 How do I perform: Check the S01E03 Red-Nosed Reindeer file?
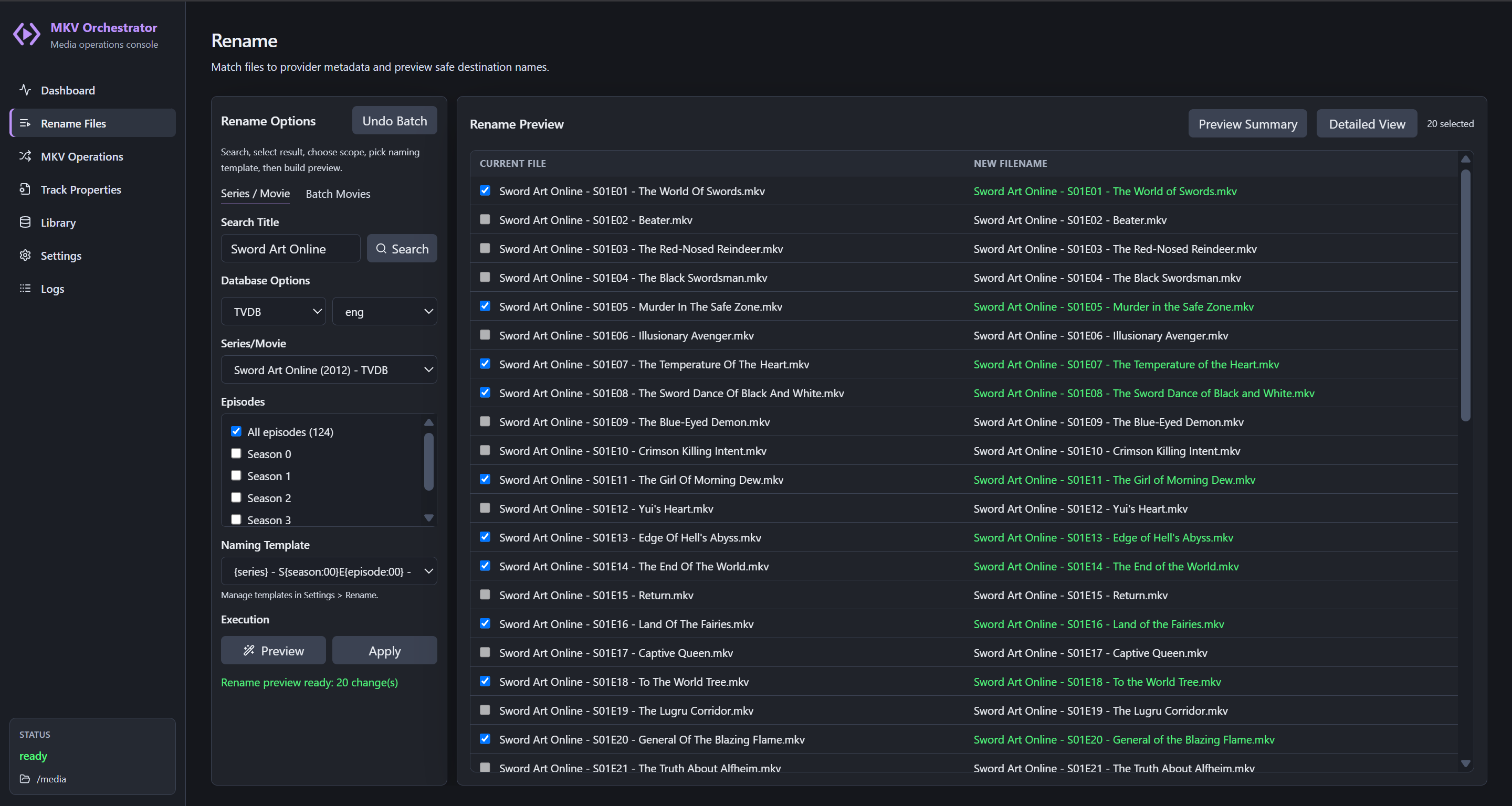tap(485, 248)
